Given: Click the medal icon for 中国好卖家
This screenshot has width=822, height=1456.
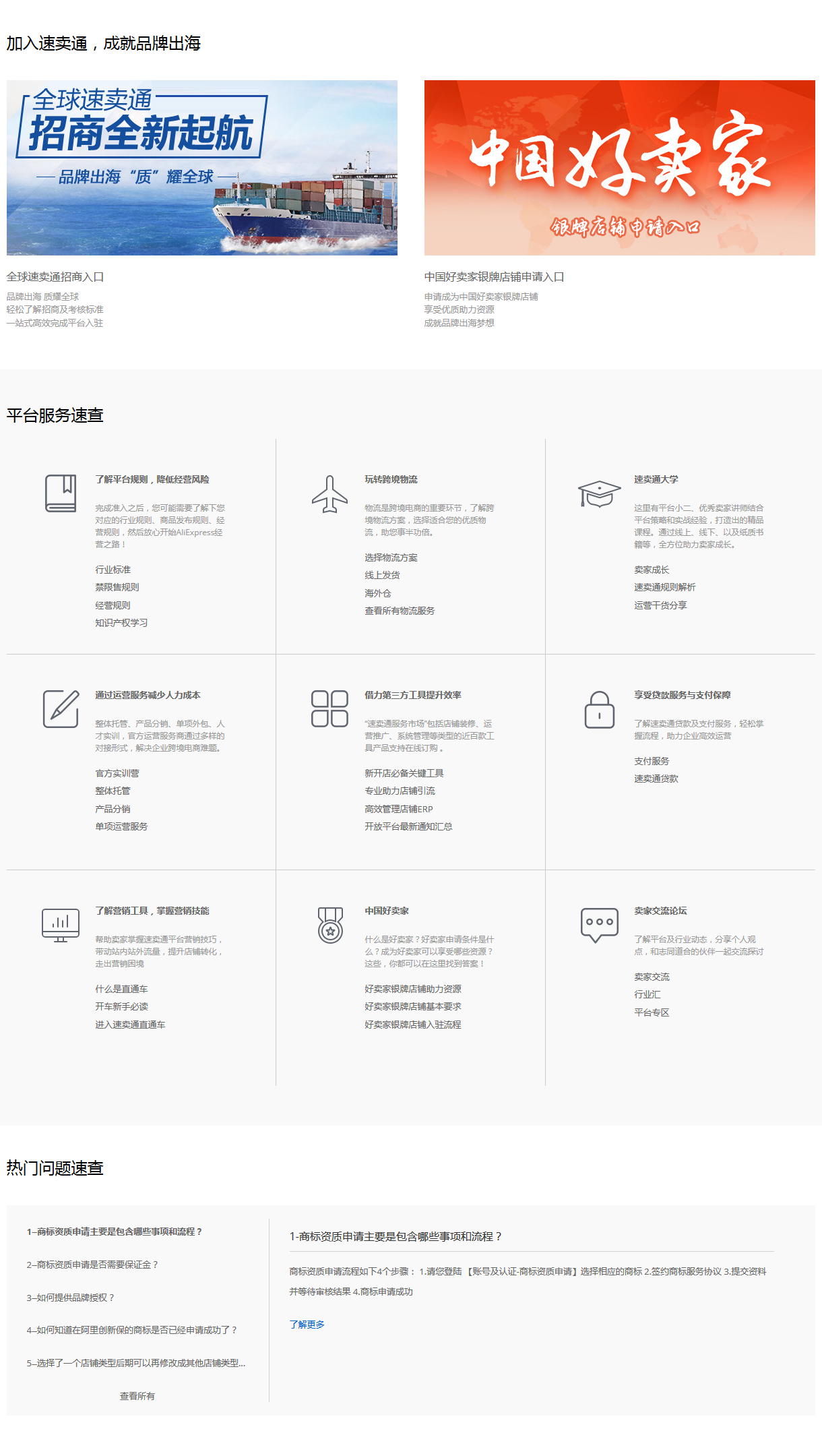Looking at the screenshot, I should coord(330,925).
